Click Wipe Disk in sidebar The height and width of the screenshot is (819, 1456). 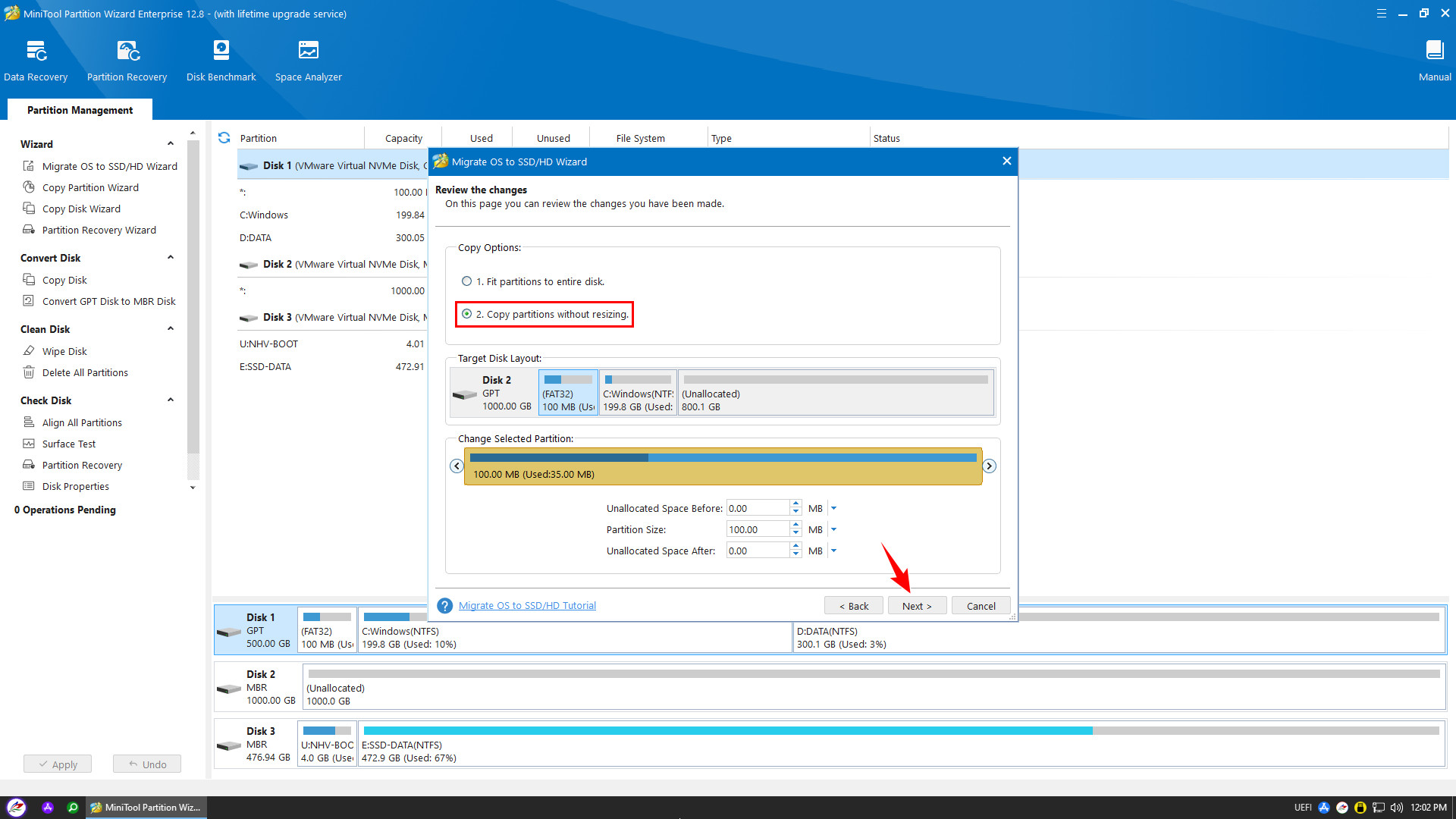[x=64, y=351]
